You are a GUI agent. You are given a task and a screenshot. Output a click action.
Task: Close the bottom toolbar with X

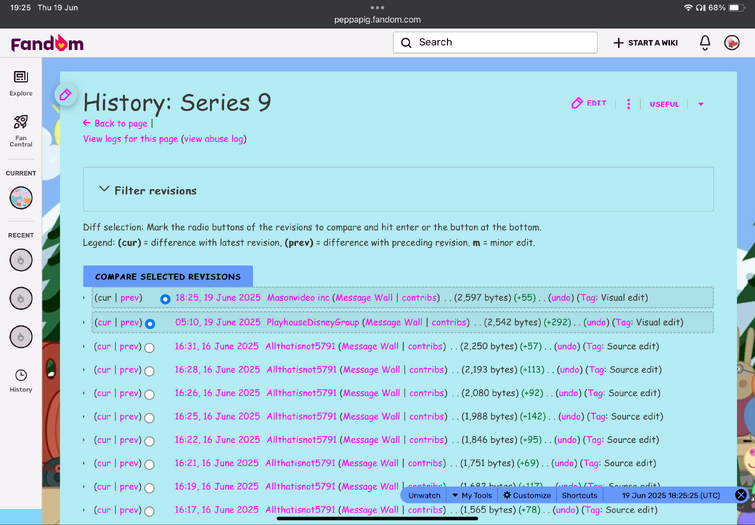click(741, 495)
